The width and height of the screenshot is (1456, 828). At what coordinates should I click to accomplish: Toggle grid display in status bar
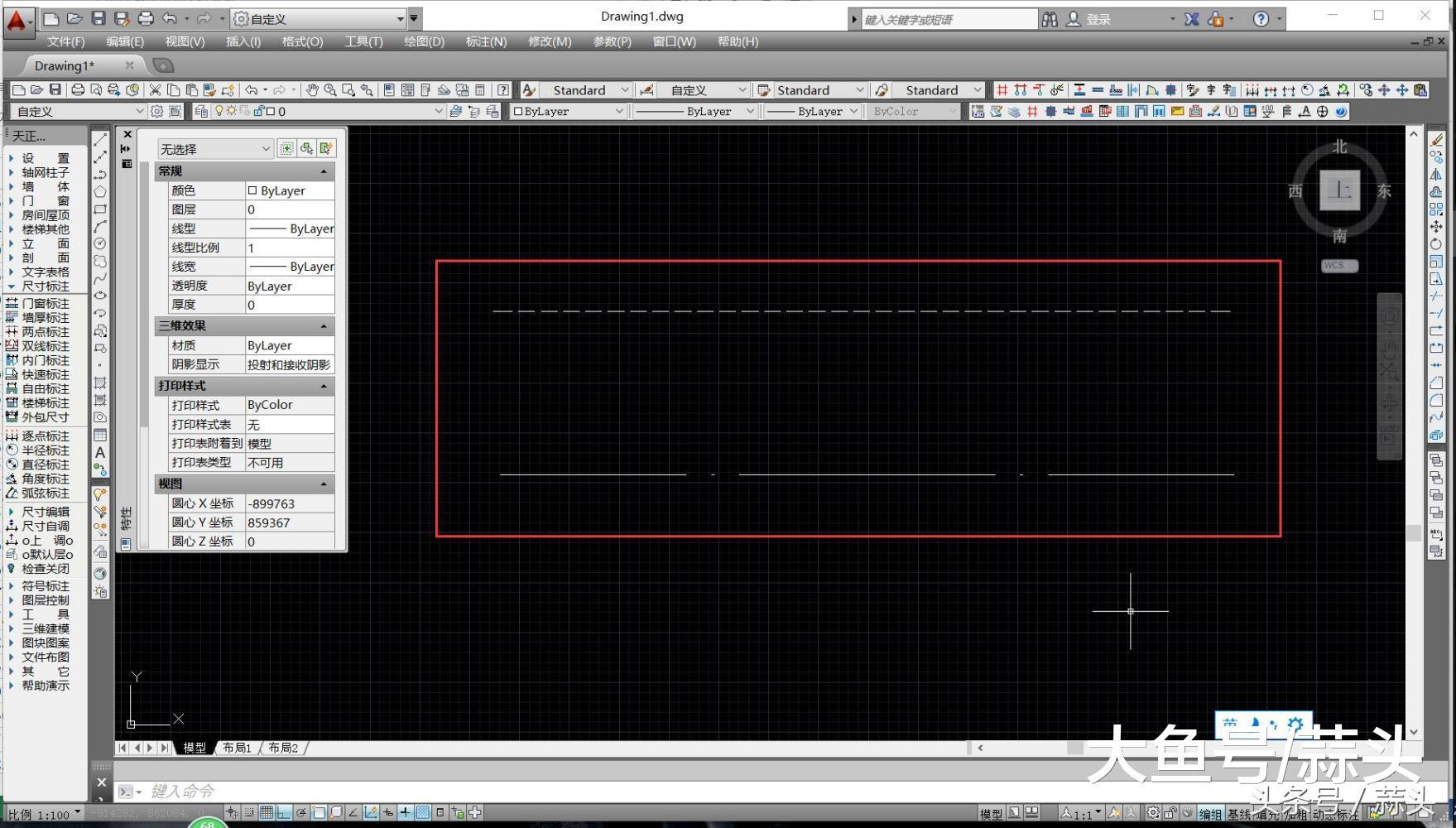coord(267,813)
